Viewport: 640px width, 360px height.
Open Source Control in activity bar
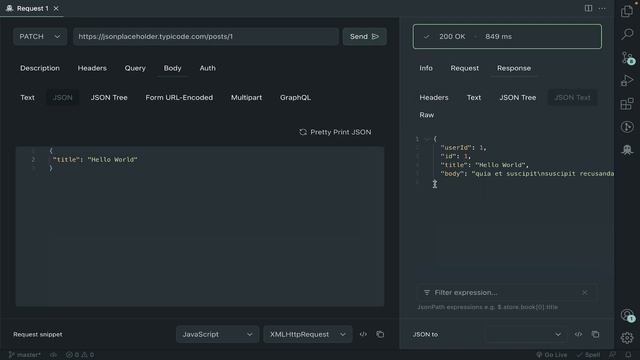point(627,58)
